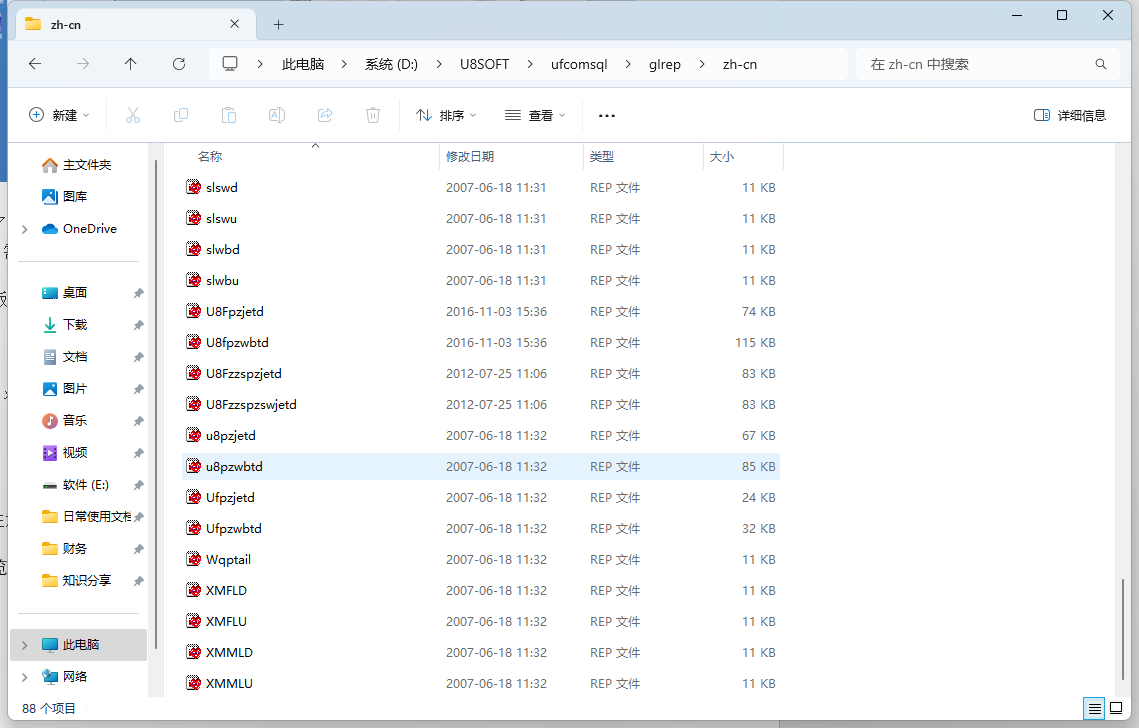Screen dimensions: 1139x728
Task: Click the 新建 new button
Action: (x=59, y=115)
